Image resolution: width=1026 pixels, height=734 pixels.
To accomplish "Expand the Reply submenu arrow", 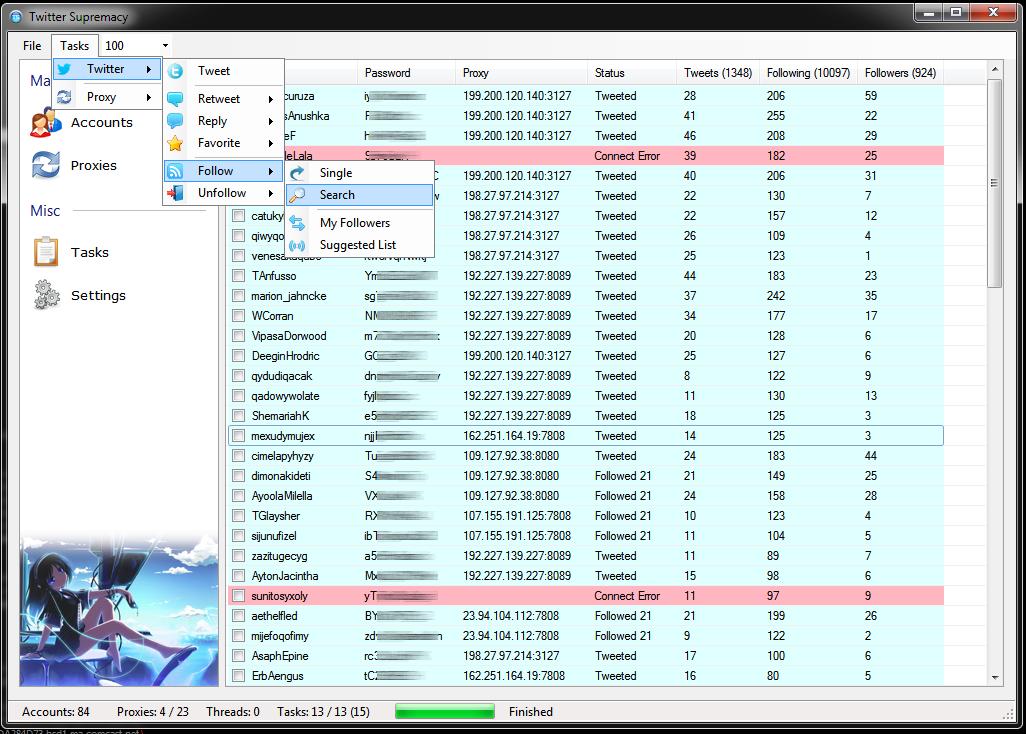I will (x=270, y=121).
